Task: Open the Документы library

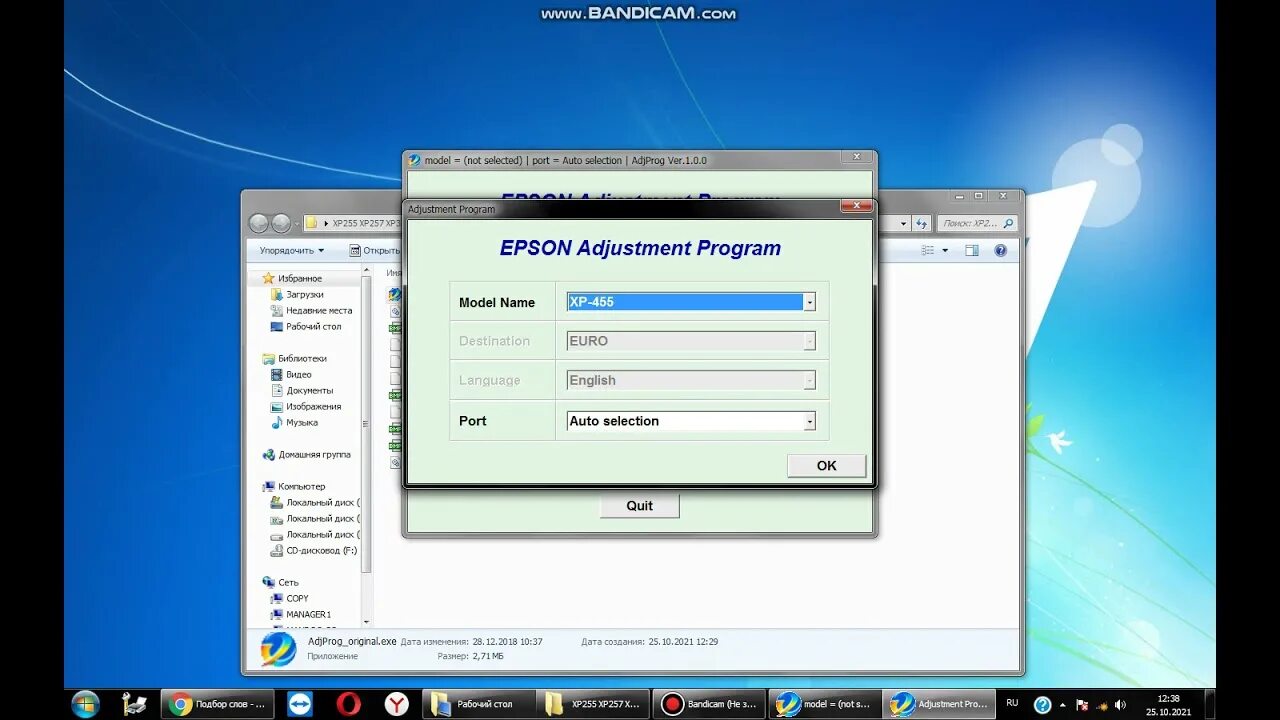Action: point(309,391)
